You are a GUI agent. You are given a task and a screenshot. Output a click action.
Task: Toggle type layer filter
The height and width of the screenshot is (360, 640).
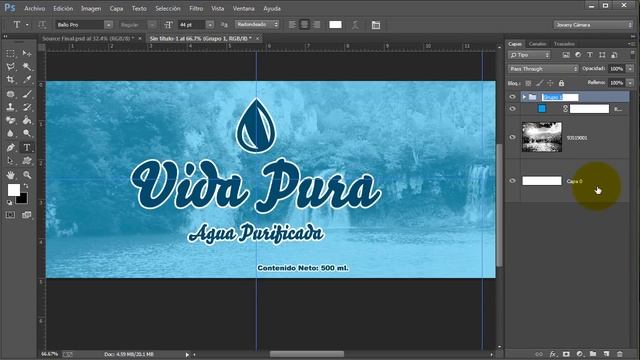[590, 55]
